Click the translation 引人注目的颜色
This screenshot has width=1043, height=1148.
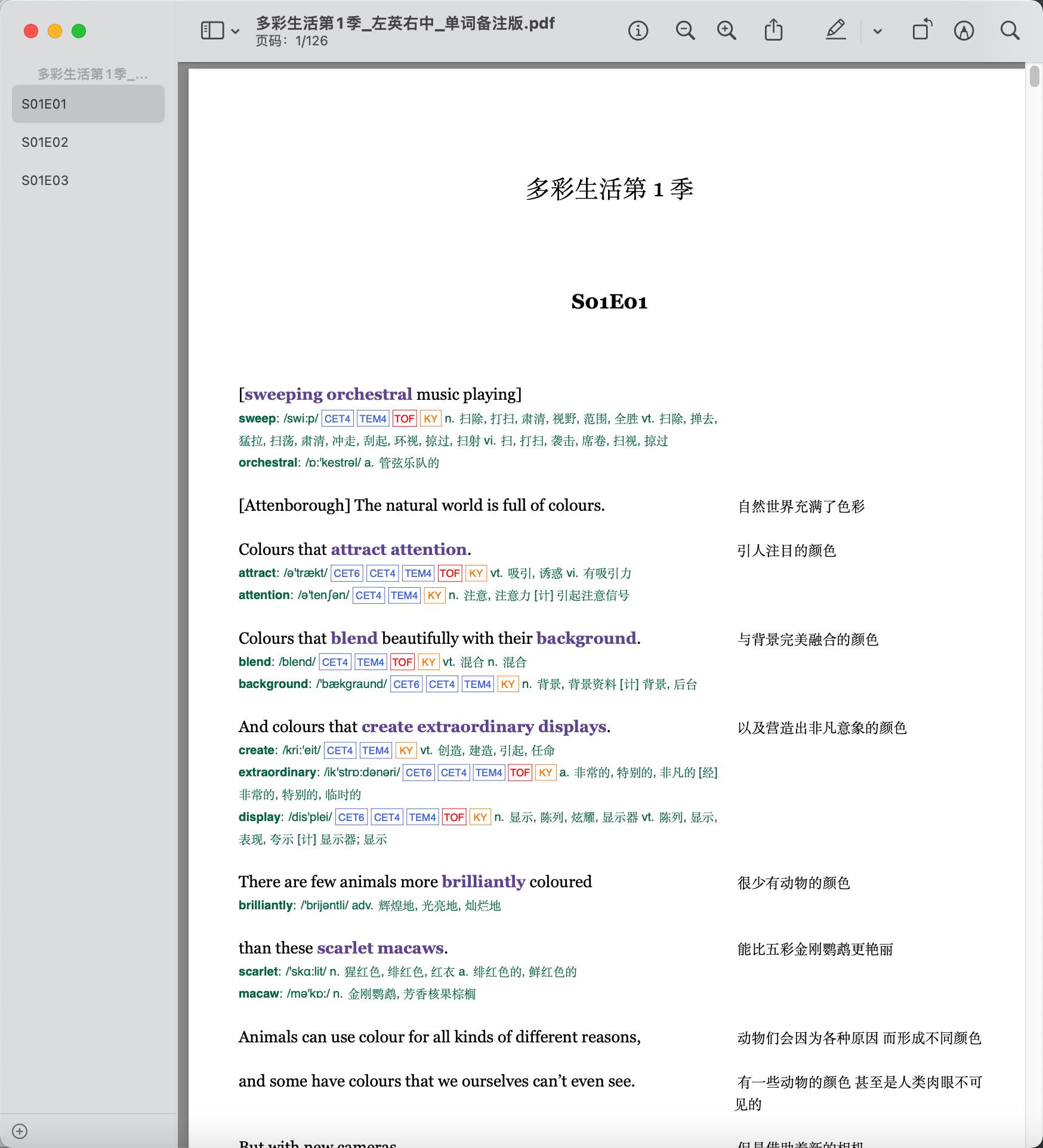[786, 551]
